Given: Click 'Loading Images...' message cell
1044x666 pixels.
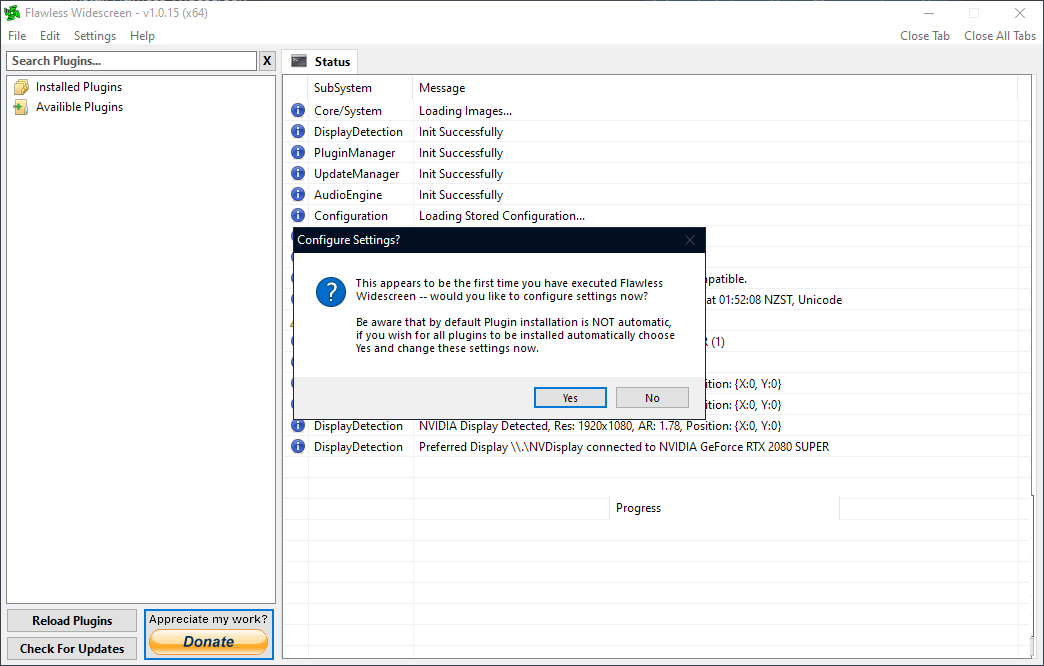Looking at the screenshot, I should 465,111.
